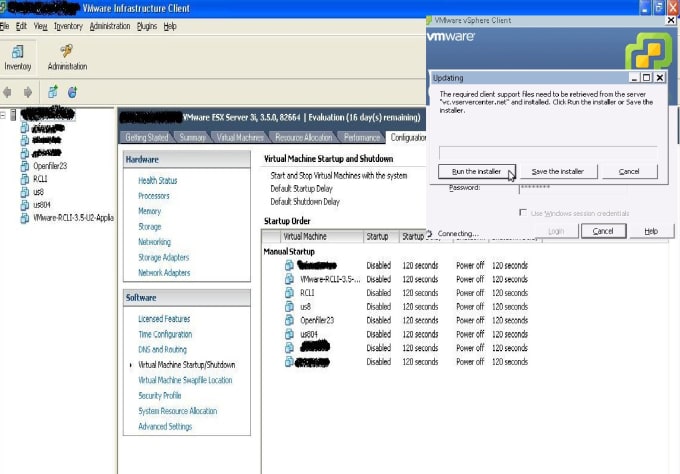680x474 pixels.
Task: Click VM icon in RCLI startup row
Action: [x=289, y=293]
